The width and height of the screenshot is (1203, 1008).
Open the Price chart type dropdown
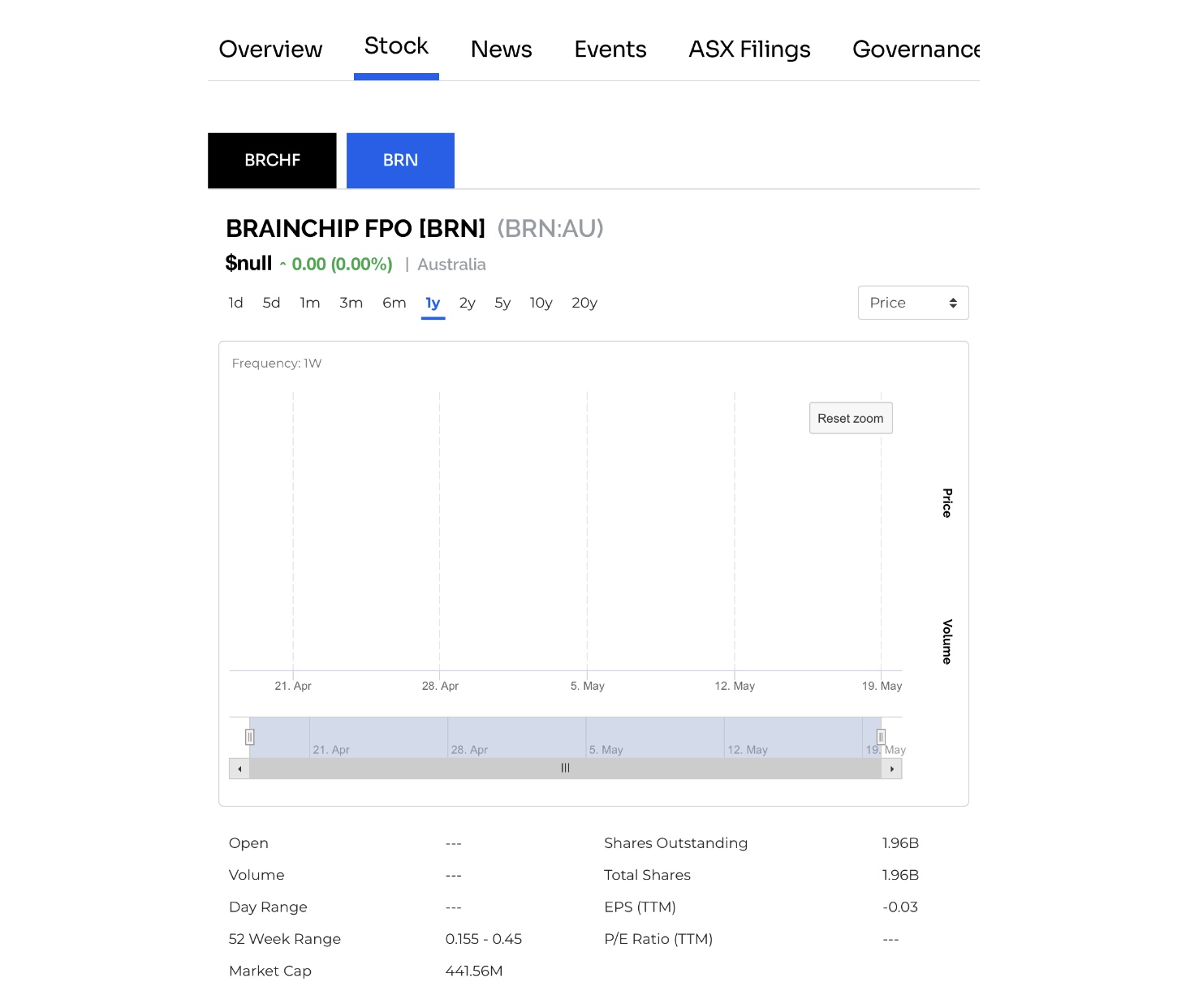click(x=912, y=303)
